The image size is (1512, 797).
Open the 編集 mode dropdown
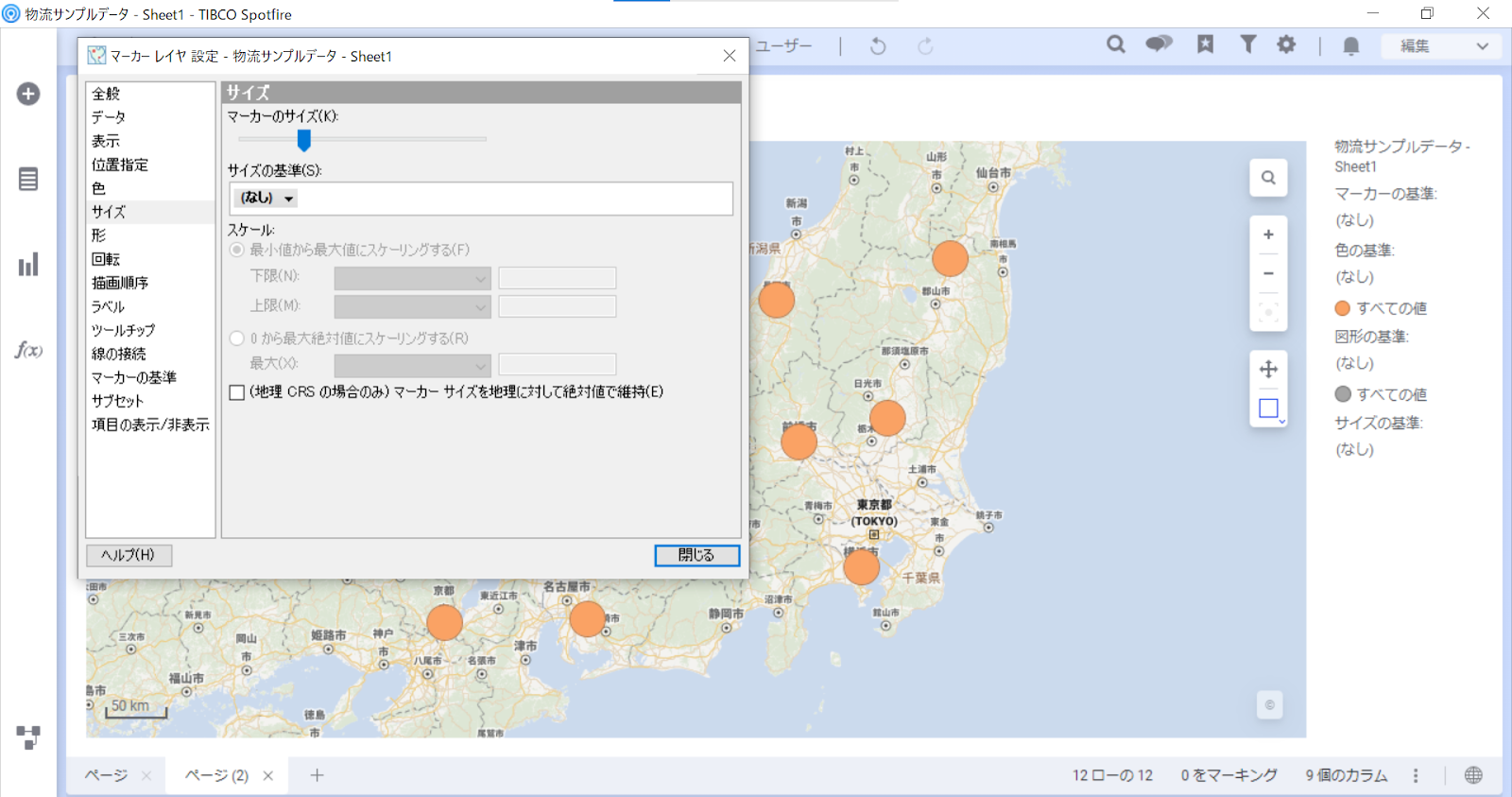[1442, 45]
